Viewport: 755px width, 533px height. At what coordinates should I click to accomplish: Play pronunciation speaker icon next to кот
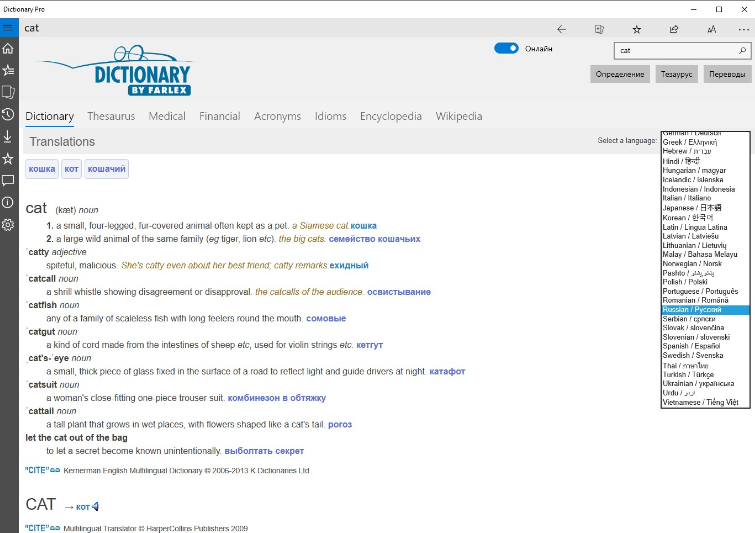click(x=96, y=506)
